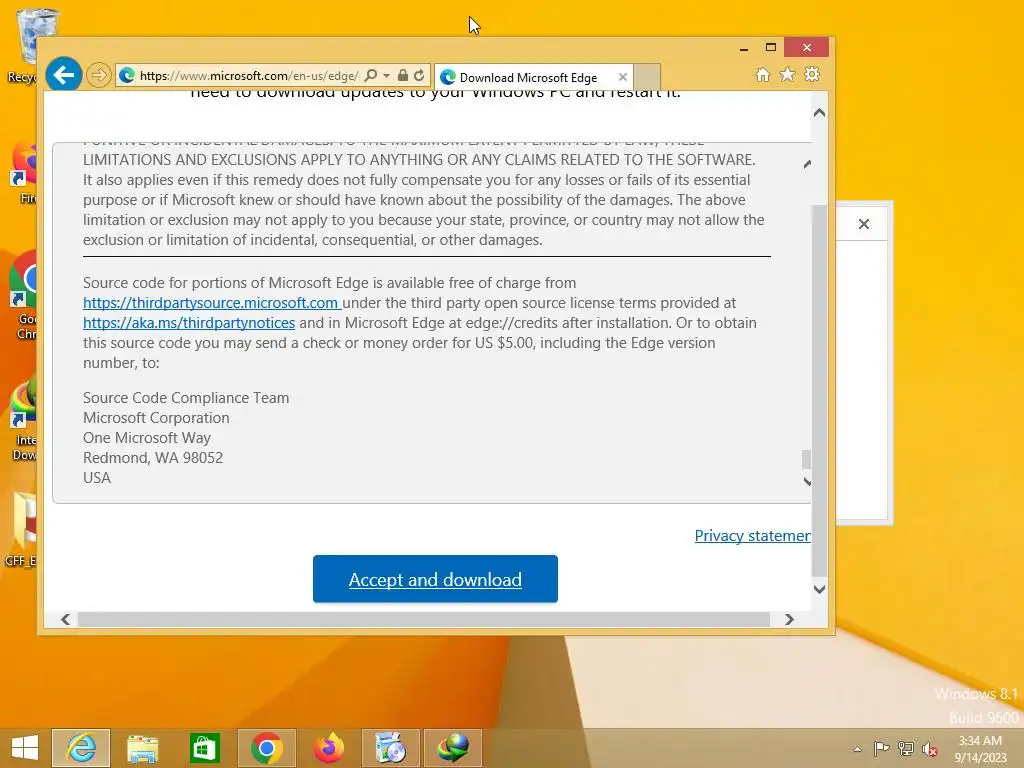Select the CFF_E folder desktop icon
Image resolution: width=1024 pixels, height=768 pixels.
coord(24,530)
